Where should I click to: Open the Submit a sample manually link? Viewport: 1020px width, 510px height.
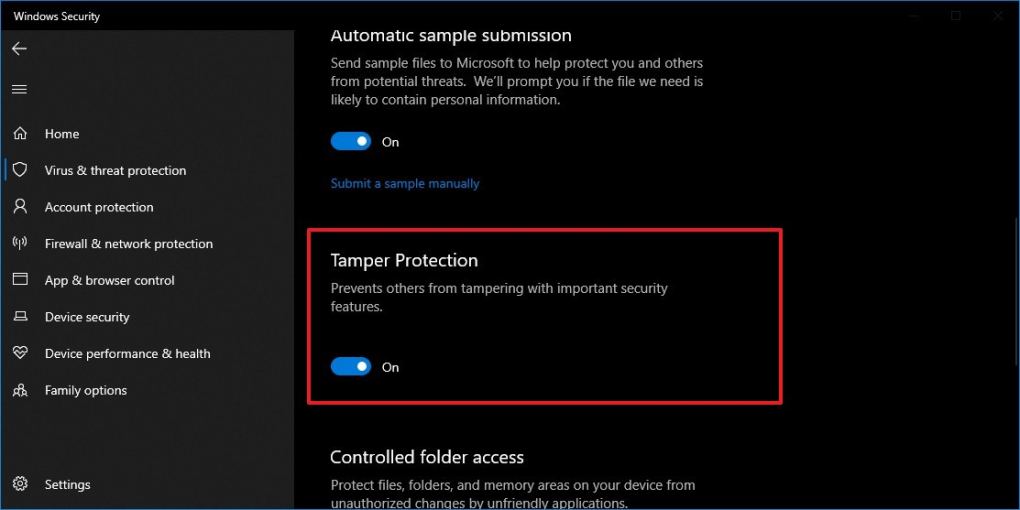(x=405, y=184)
